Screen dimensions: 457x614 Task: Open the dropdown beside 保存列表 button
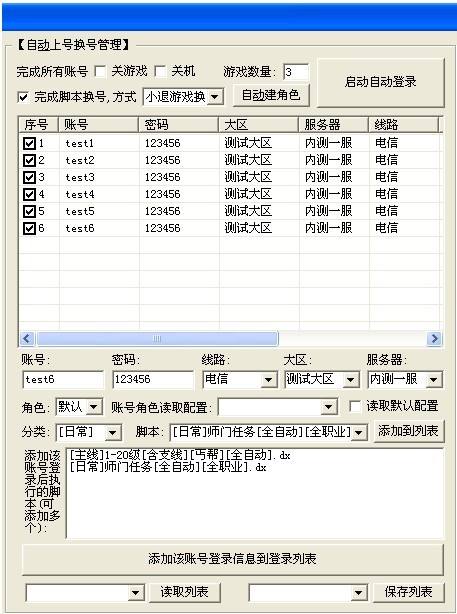point(358,593)
